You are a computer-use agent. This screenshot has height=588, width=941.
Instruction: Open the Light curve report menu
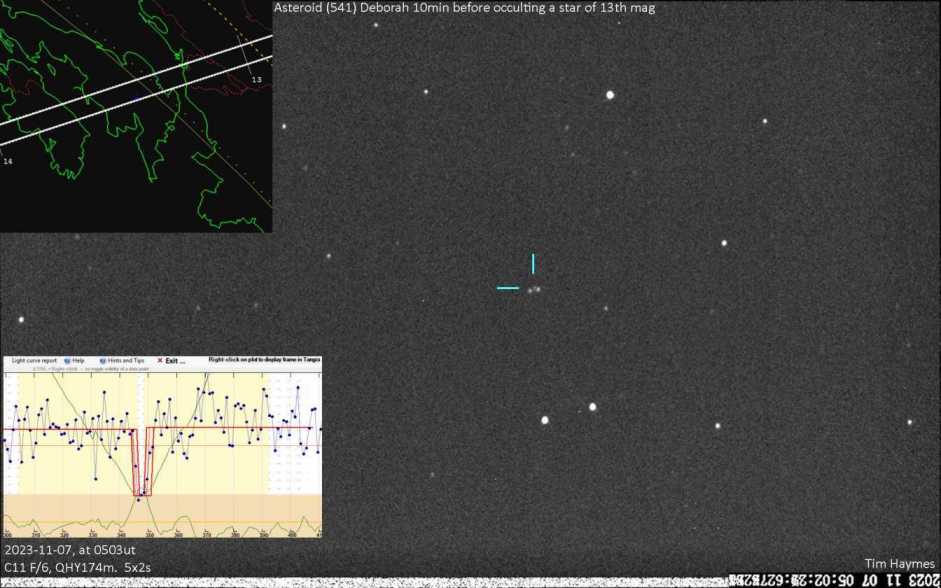click(x=34, y=360)
